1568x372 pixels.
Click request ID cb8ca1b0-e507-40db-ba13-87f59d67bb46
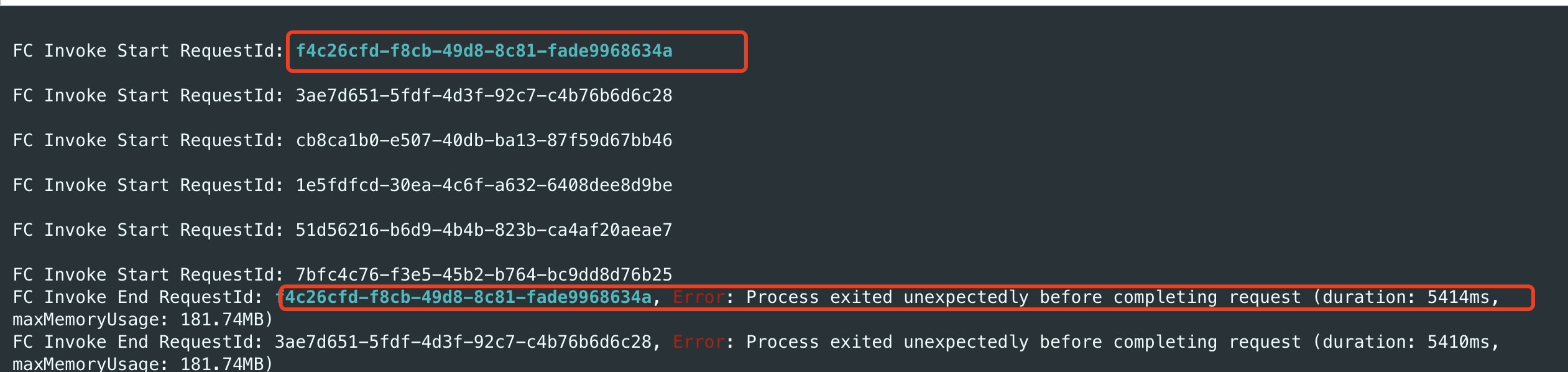(x=484, y=141)
